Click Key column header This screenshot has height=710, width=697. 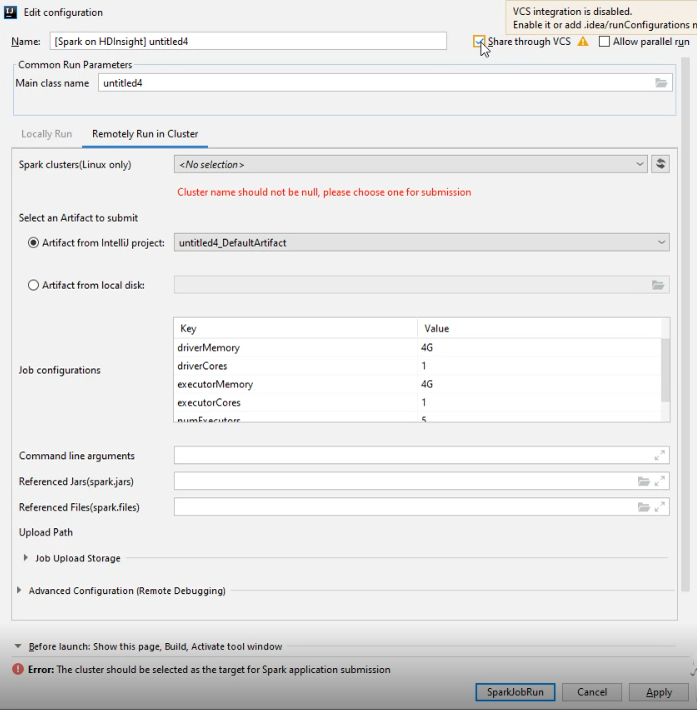tap(295, 328)
